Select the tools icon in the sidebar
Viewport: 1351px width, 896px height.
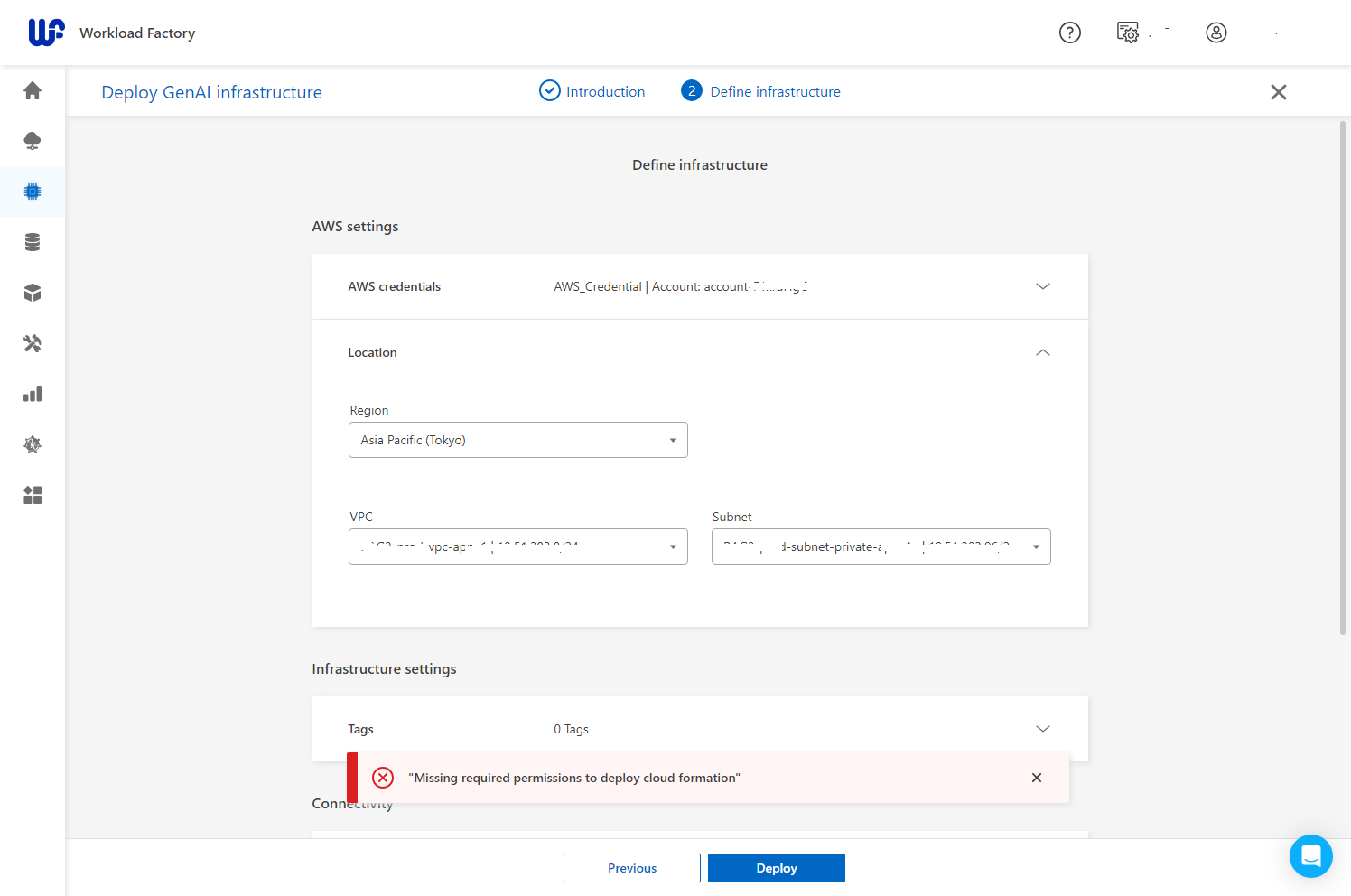coord(33,343)
